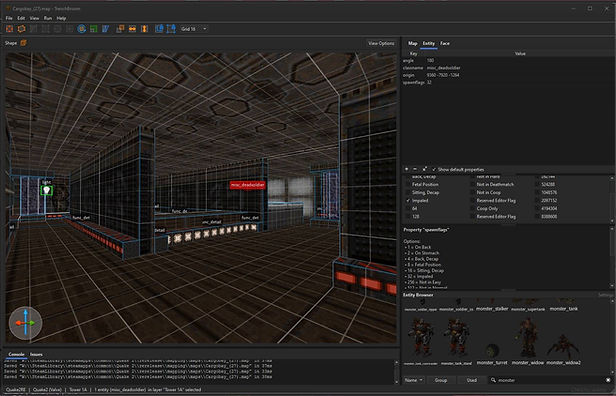Switch to the Face inspector tab
The image size is (616, 396).
coord(445,43)
